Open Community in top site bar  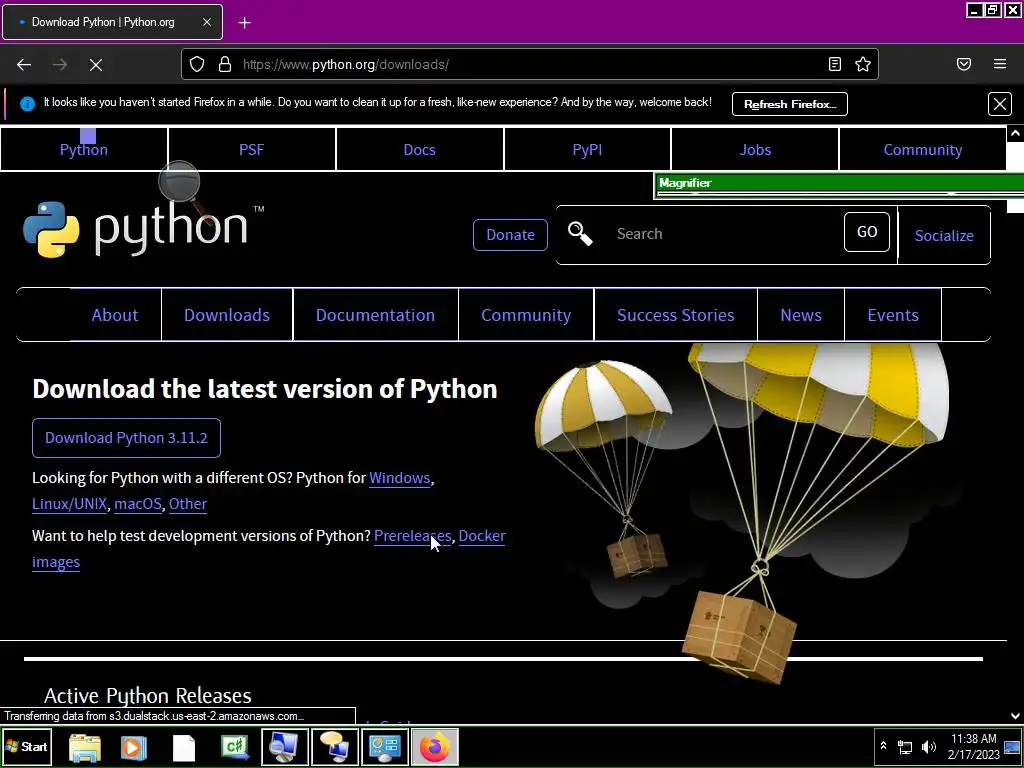point(923,150)
